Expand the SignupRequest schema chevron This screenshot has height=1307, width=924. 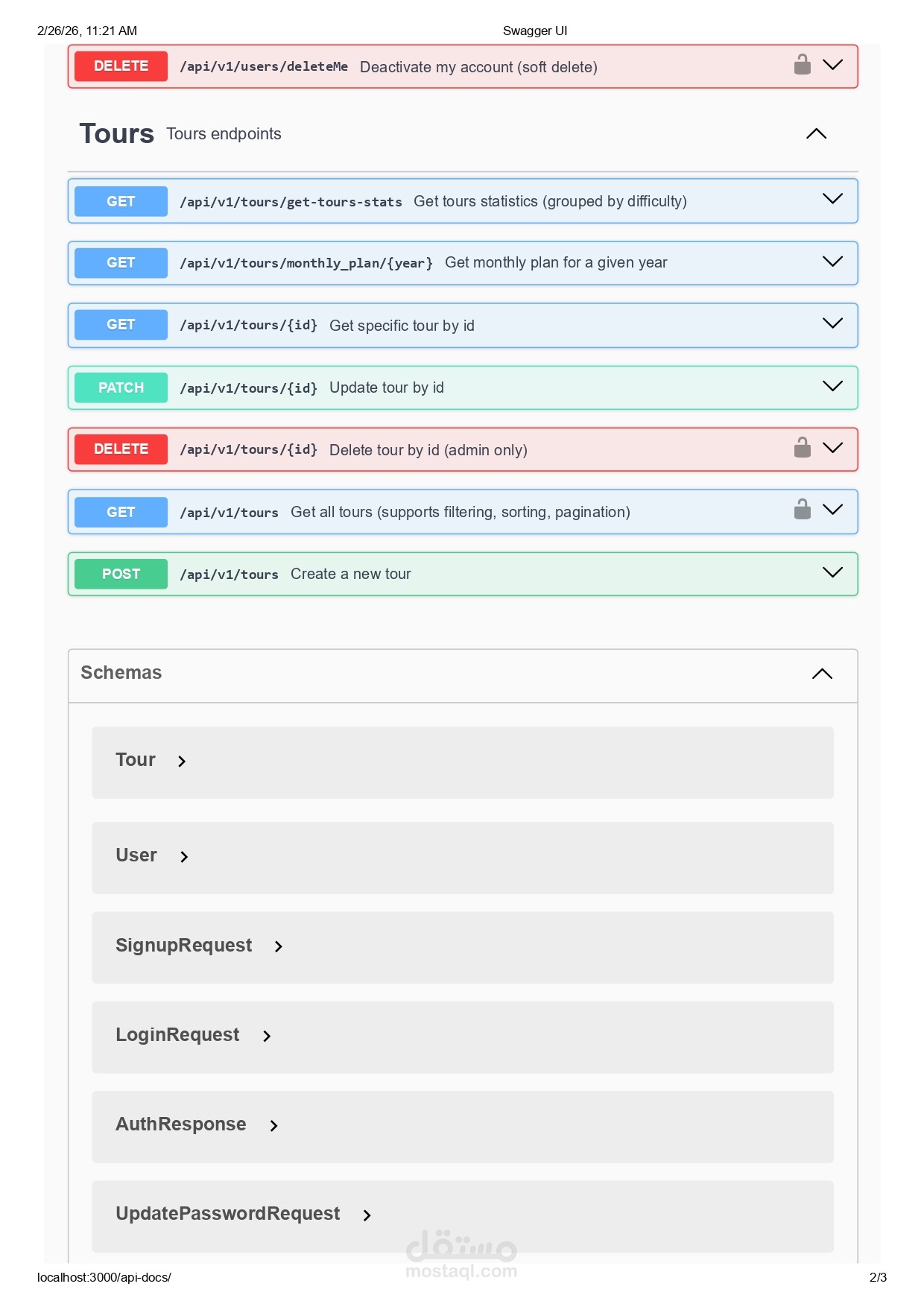coord(279,946)
